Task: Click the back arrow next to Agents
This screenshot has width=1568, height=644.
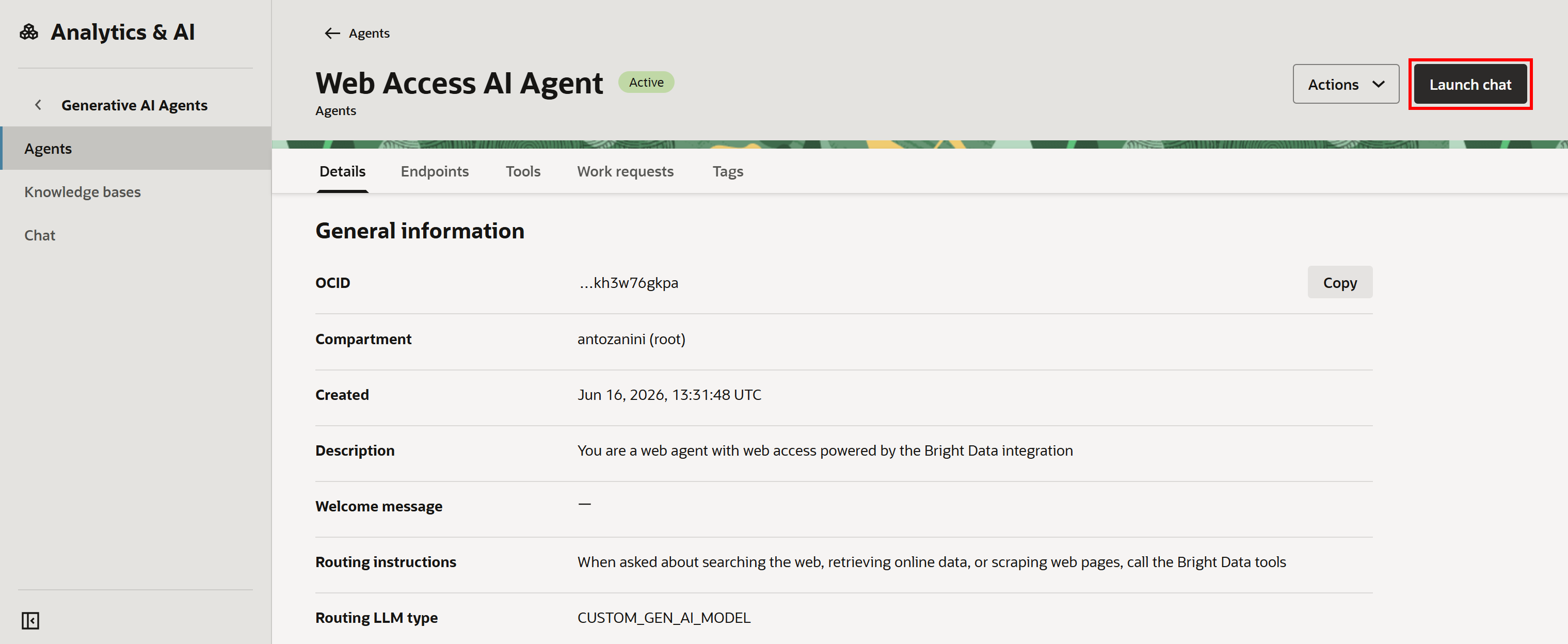Action: click(x=332, y=34)
